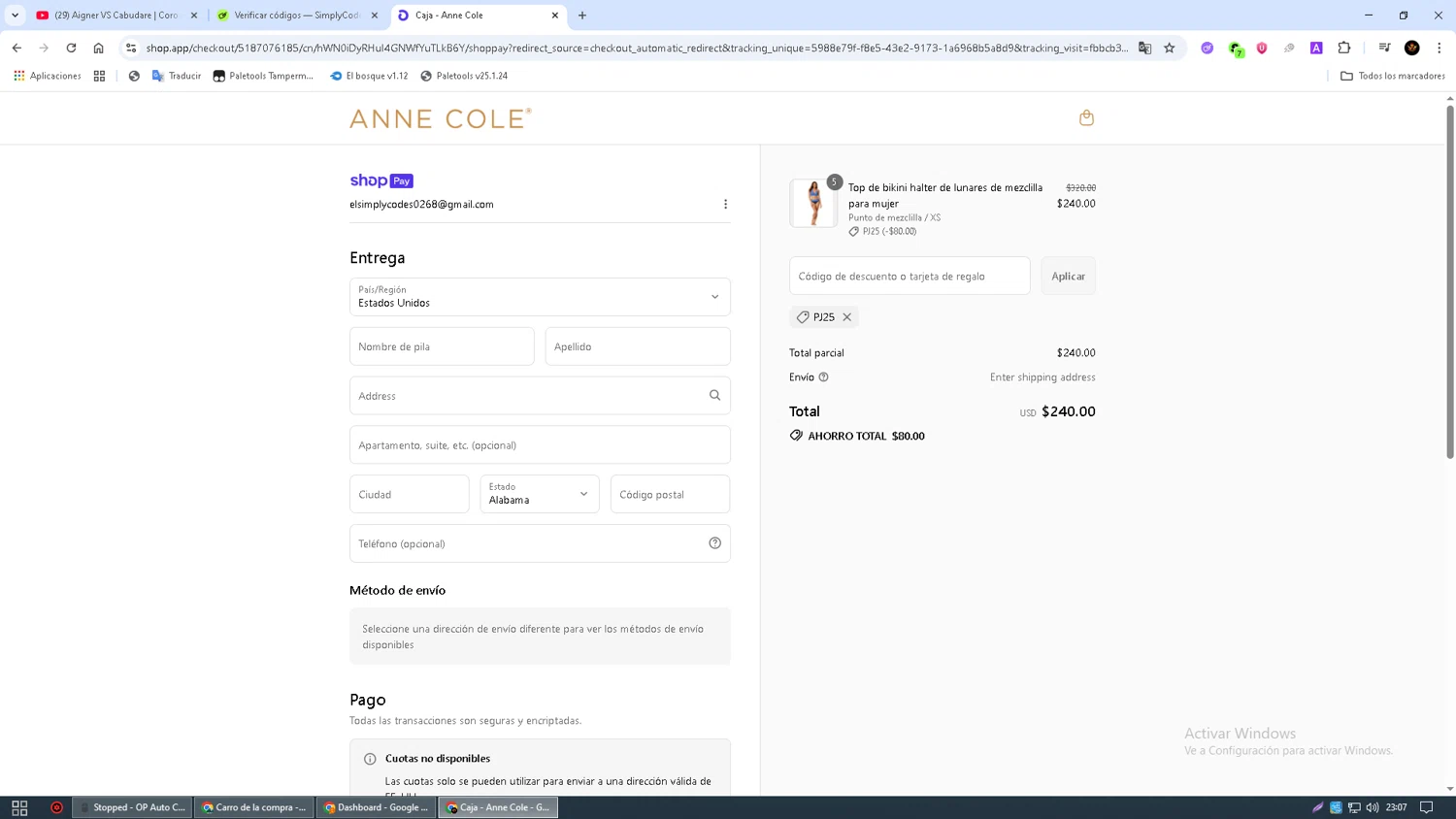The image size is (1456, 819).
Task: Open the volume icon in the system tray
Action: pyautogui.click(x=1373, y=807)
